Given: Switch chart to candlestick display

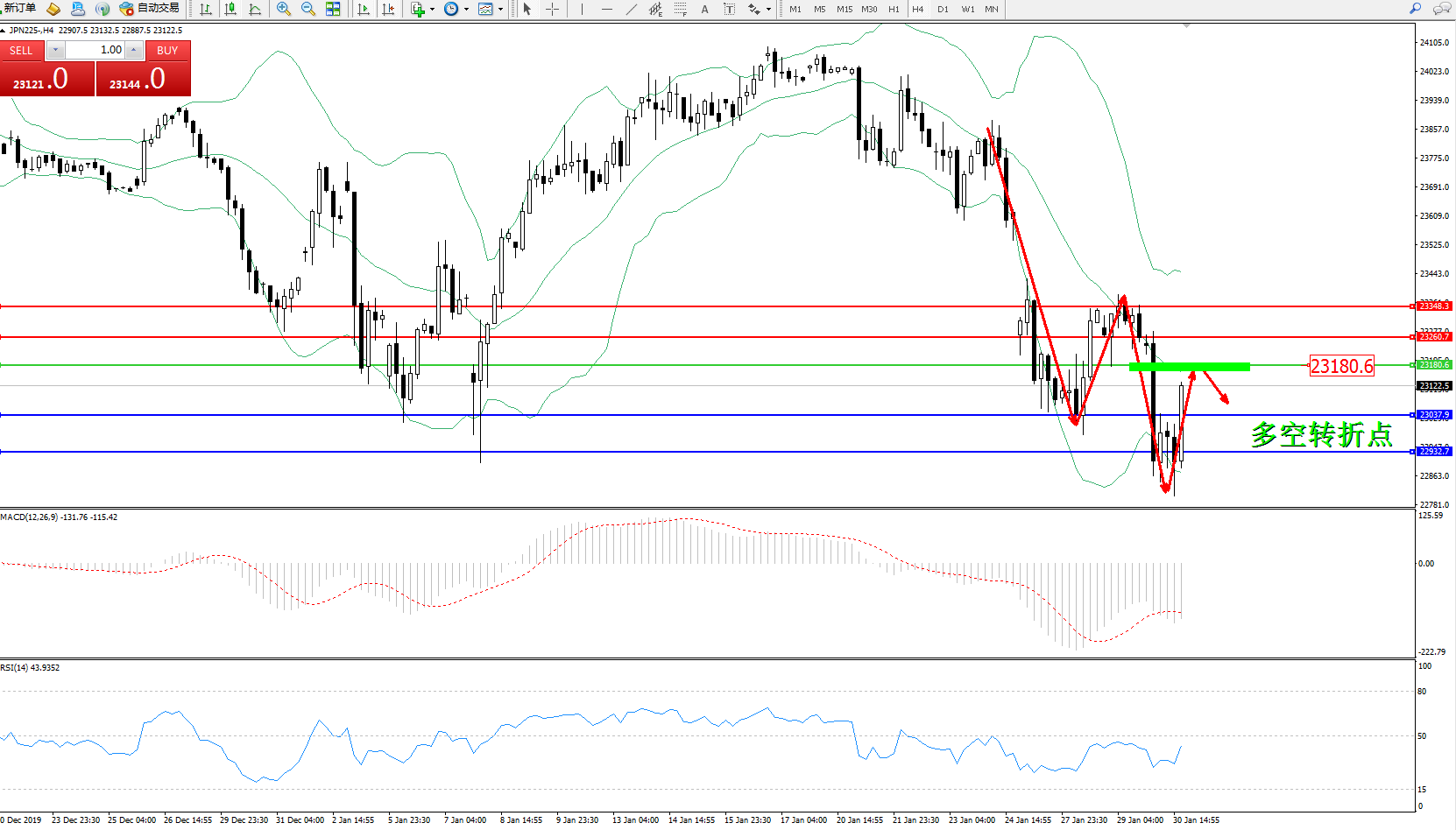Looking at the screenshot, I should 230,9.
